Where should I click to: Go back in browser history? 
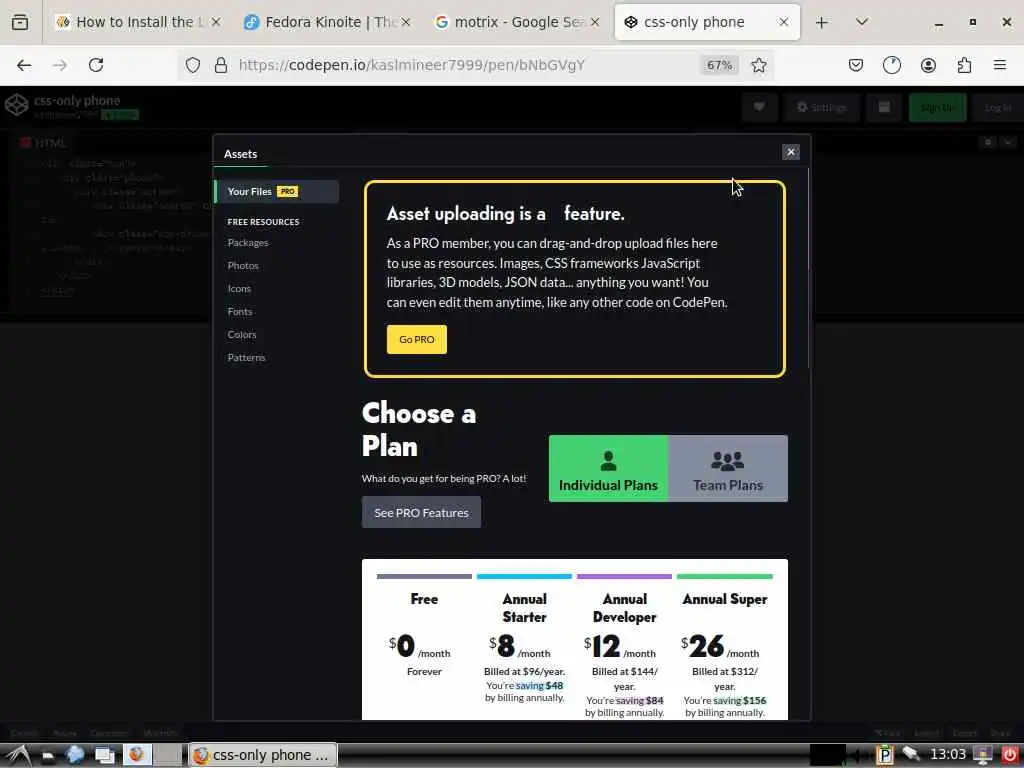[24, 65]
